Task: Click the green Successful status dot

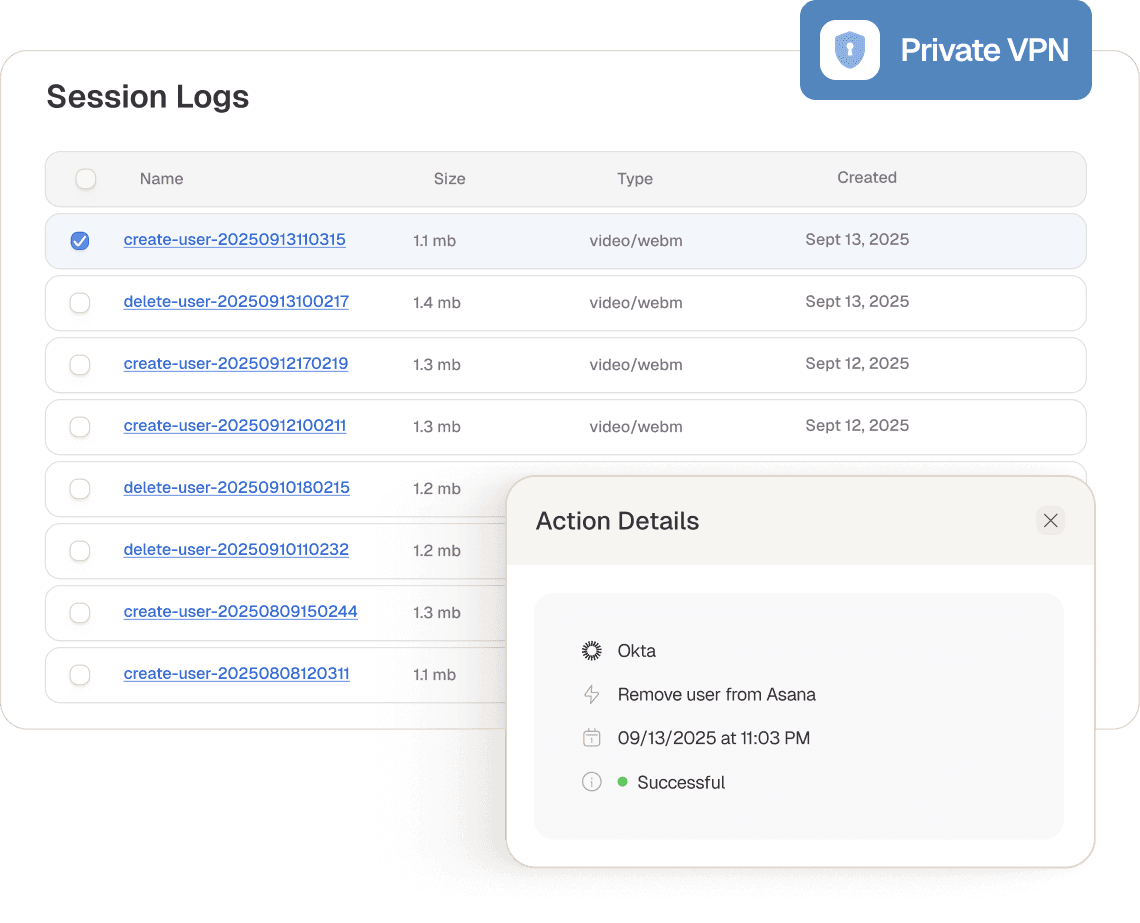Action: pyautogui.click(x=621, y=782)
